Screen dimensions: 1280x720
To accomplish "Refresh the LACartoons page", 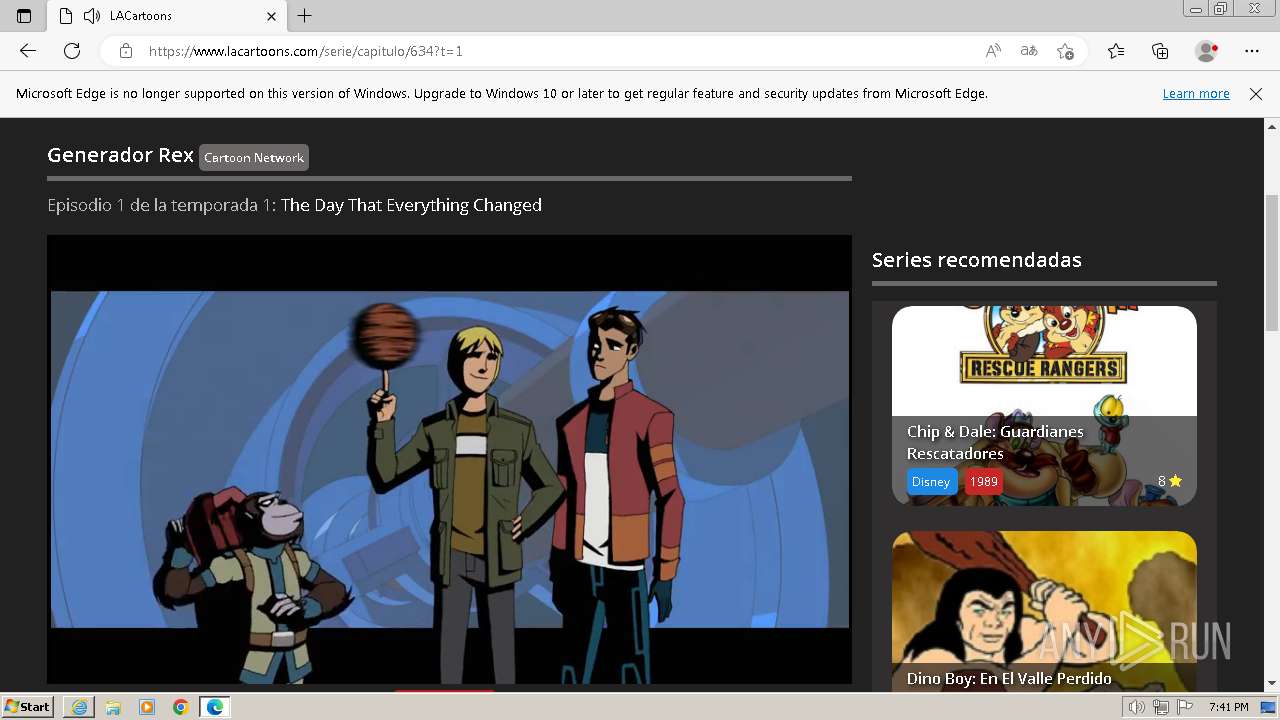I will click(72, 51).
